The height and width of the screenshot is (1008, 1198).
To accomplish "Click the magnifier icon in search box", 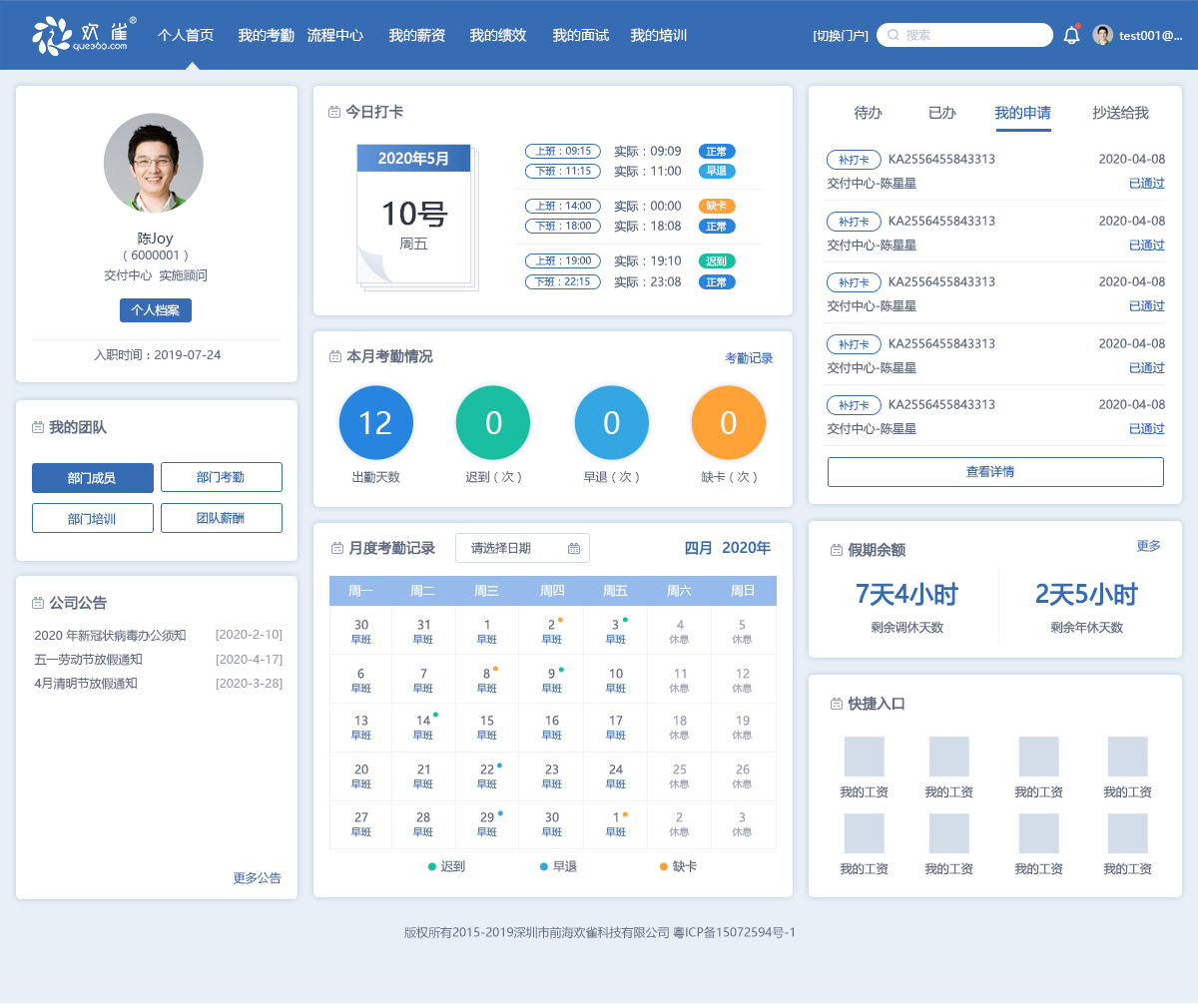I will point(894,35).
